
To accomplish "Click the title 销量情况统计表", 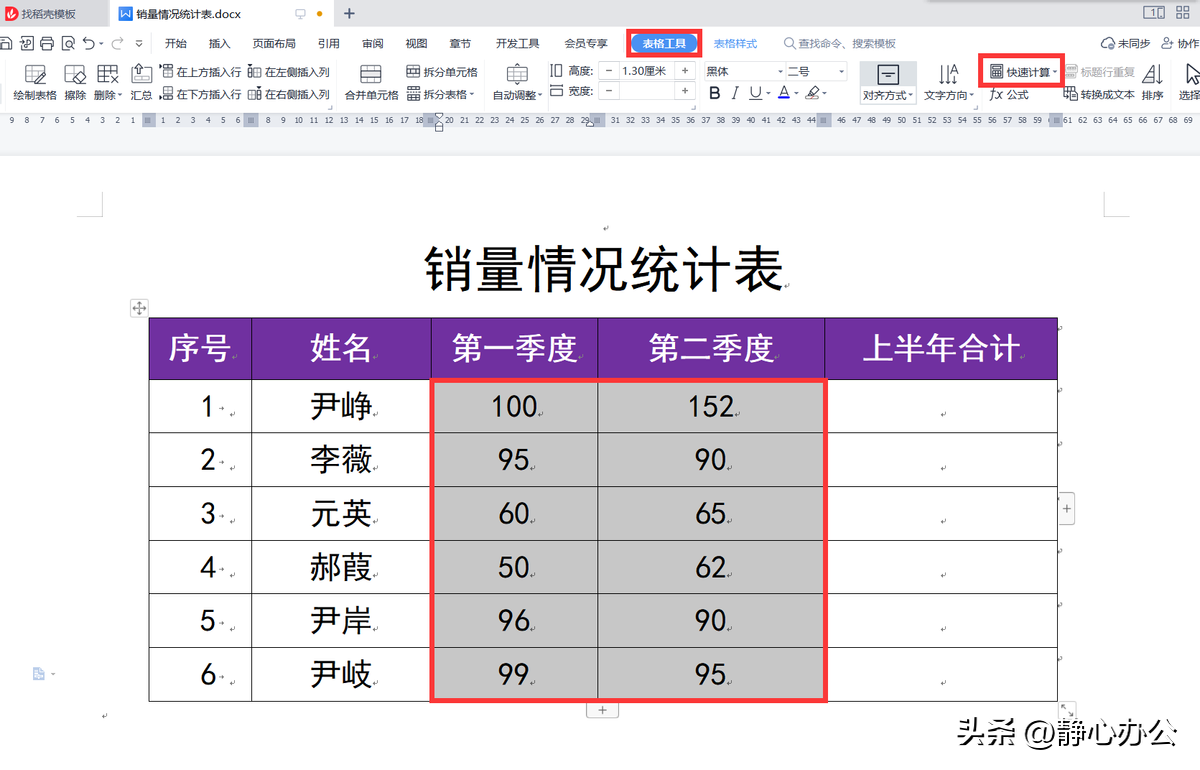I will 602,268.
